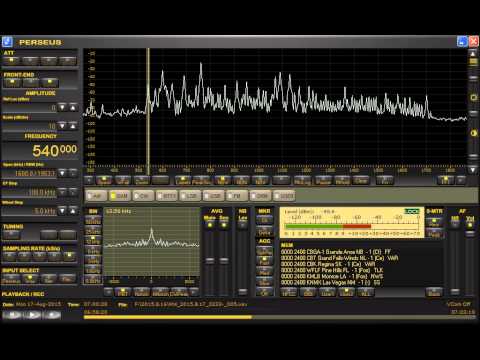Click the WFall display button
This screenshot has width=480, height=360.
pos(123,181)
